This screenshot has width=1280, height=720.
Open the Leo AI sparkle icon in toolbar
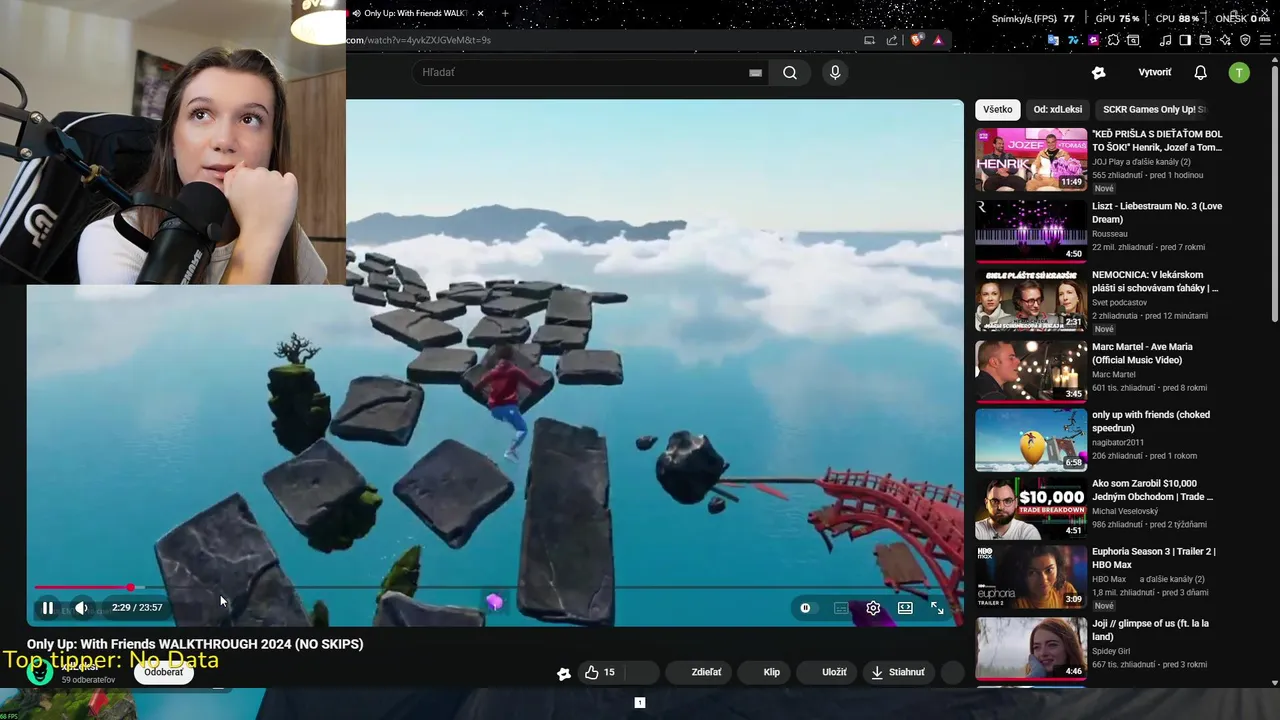[x=1225, y=40]
